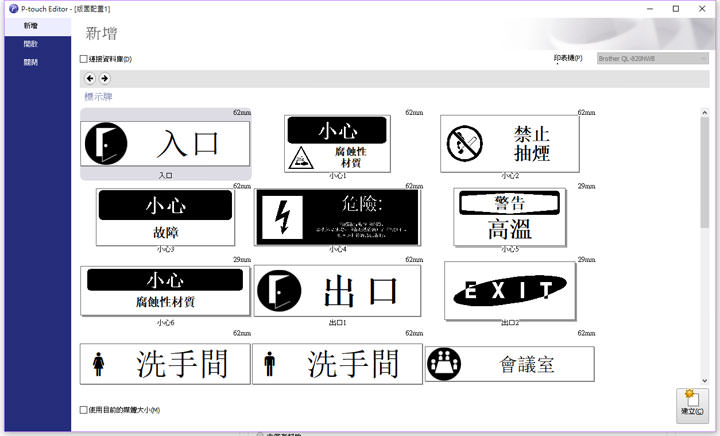Click the back arrow navigation icon
This screenshot has width=720, height=436.
pyautogui.click(x=90, y=78)
